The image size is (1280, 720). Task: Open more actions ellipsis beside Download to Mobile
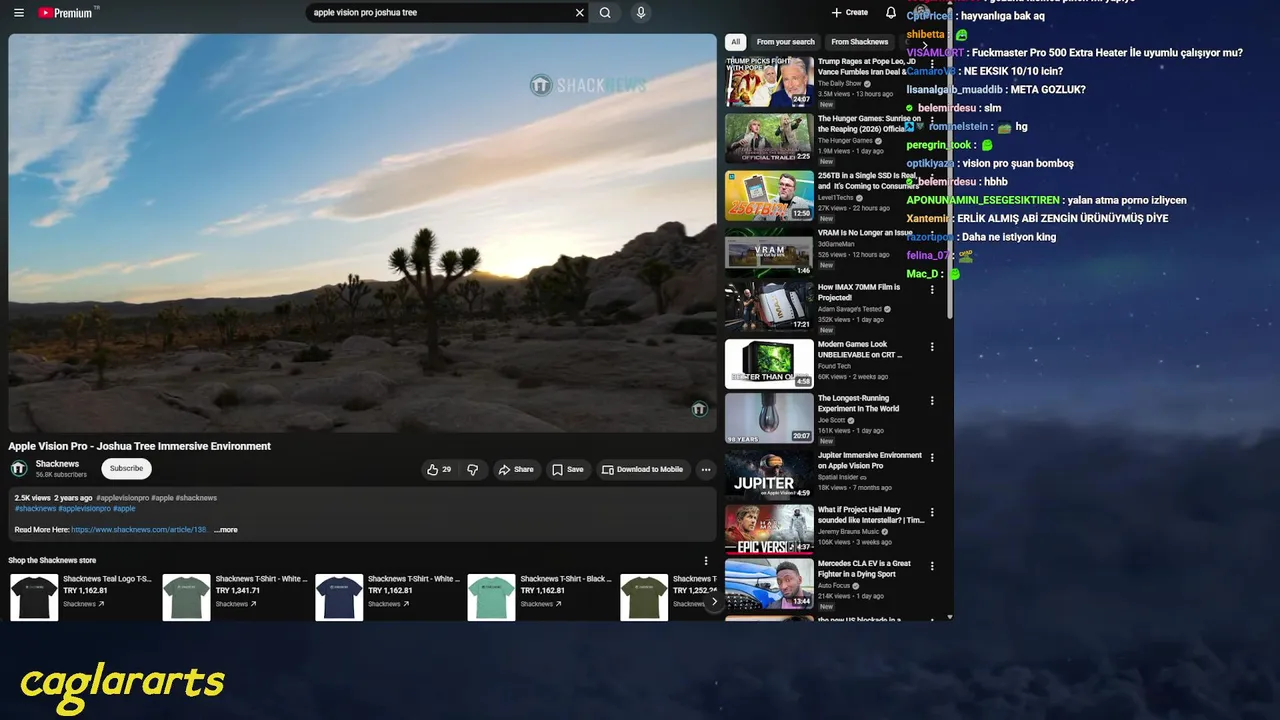[x=706, y=469]
